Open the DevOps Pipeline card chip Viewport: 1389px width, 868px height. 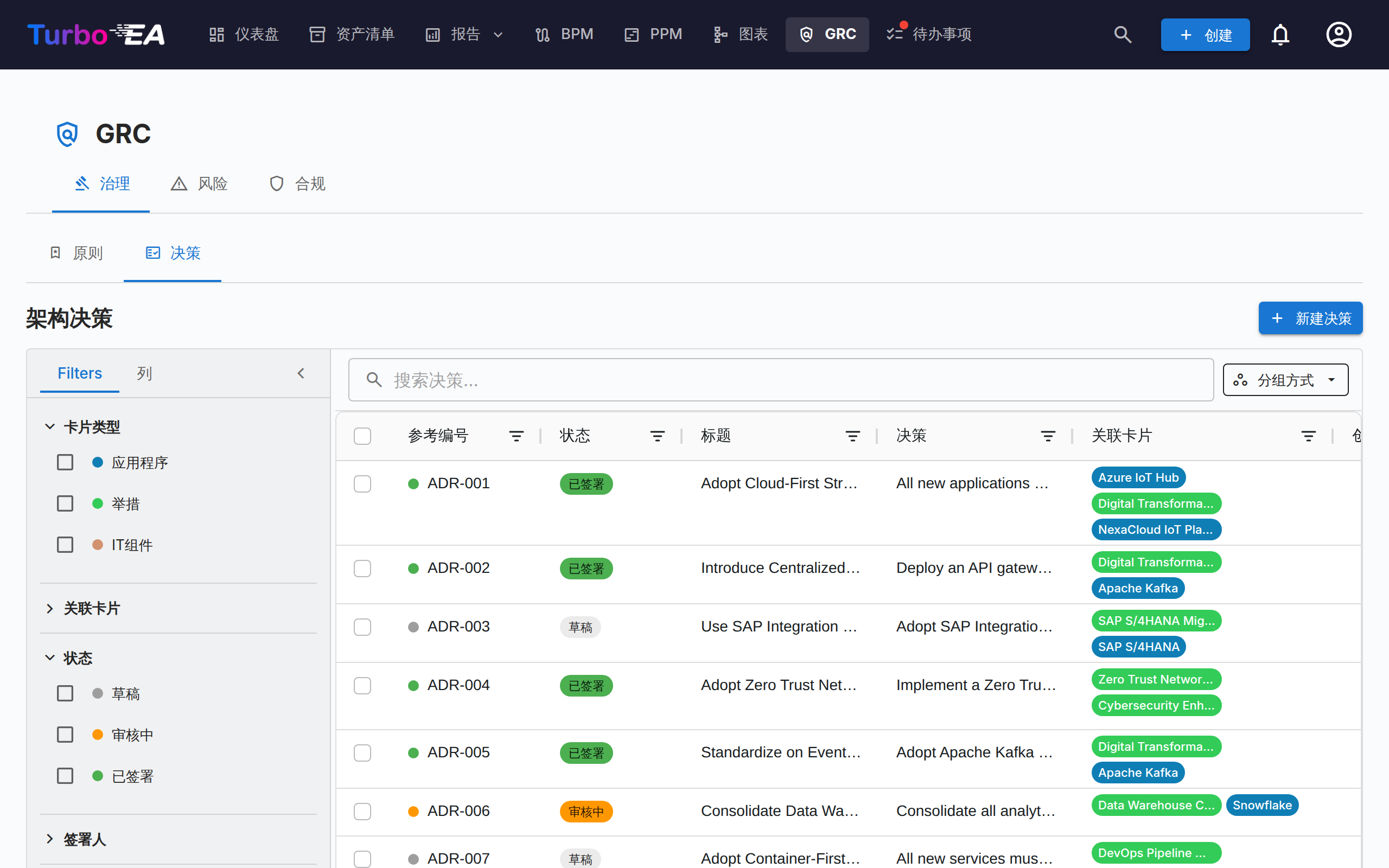(1156, 852)
